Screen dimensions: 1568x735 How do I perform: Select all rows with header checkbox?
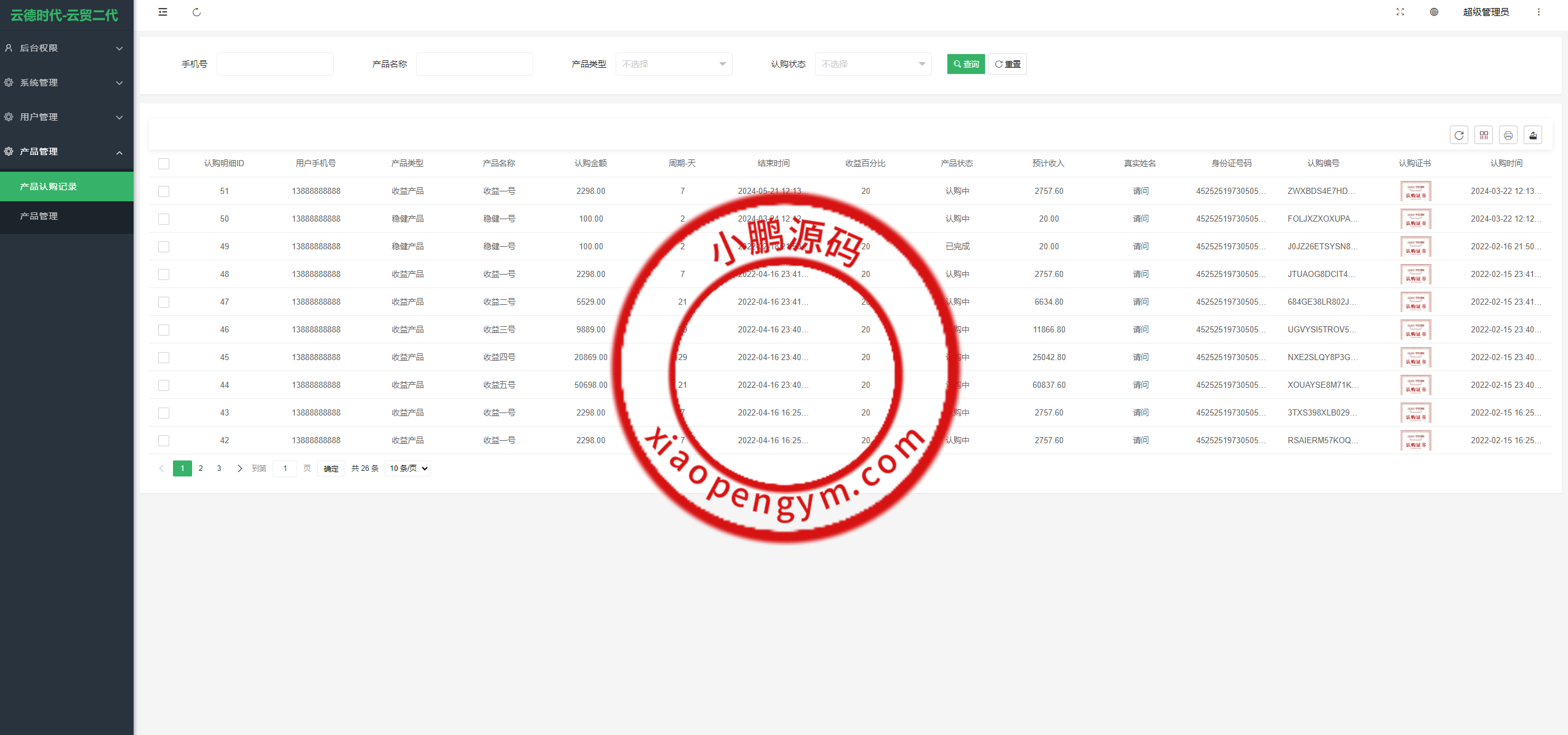163,163
